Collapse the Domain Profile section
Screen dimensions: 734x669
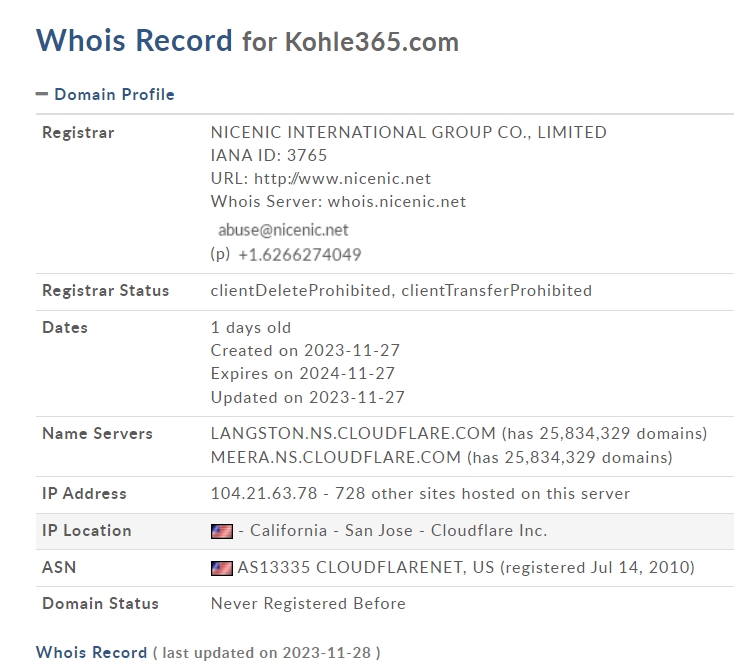(42, 94)
